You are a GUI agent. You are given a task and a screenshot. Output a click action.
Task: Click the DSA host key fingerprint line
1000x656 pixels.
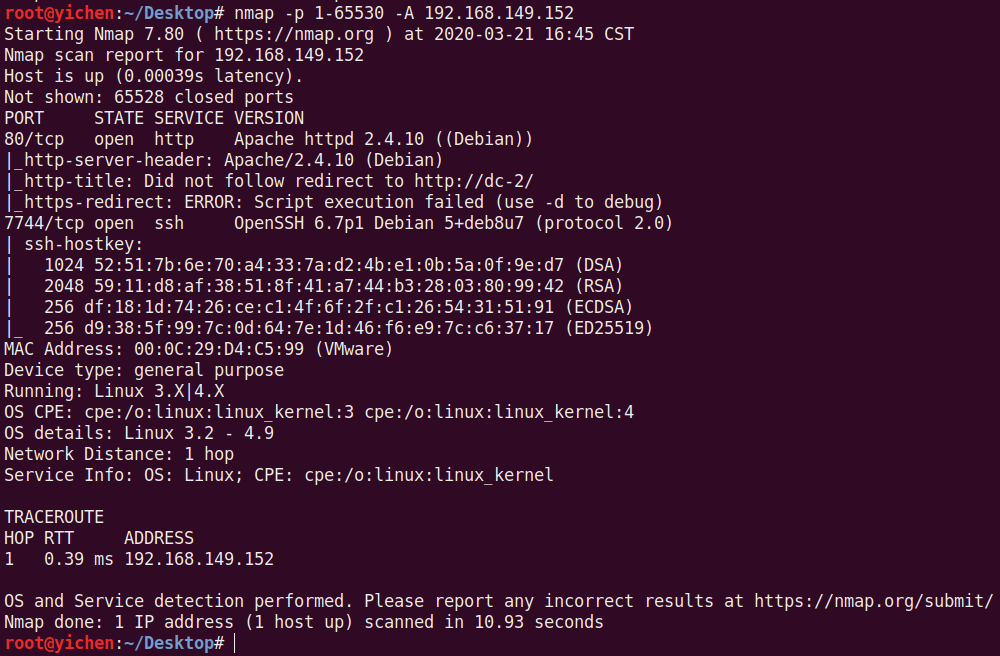coord(328,265)
